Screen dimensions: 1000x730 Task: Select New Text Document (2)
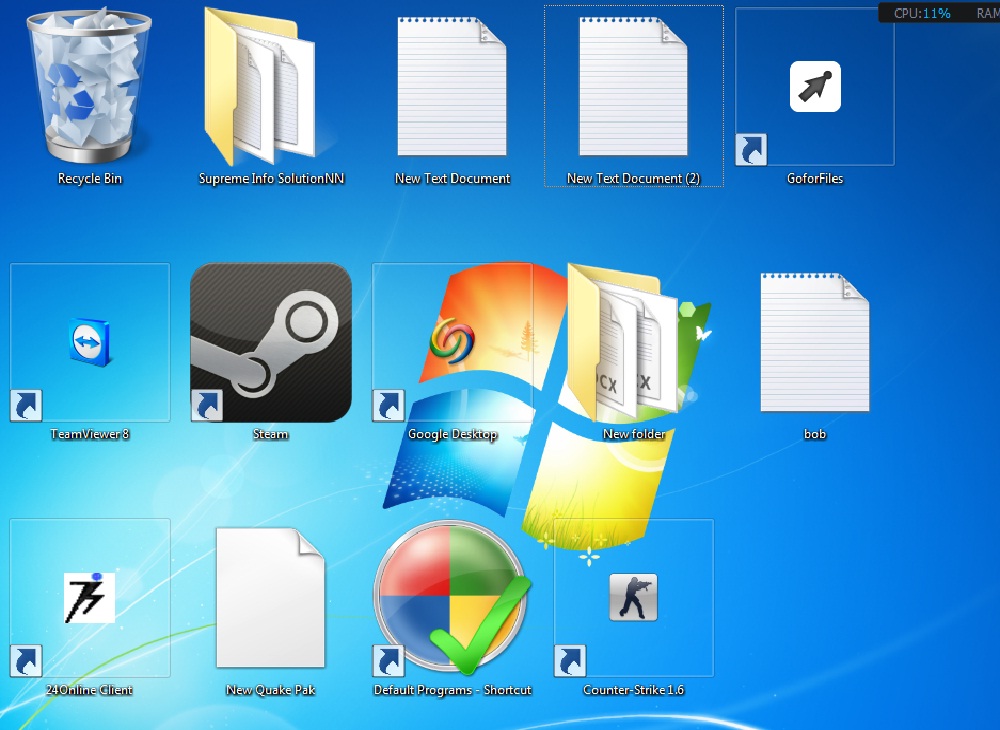[633, 88]
